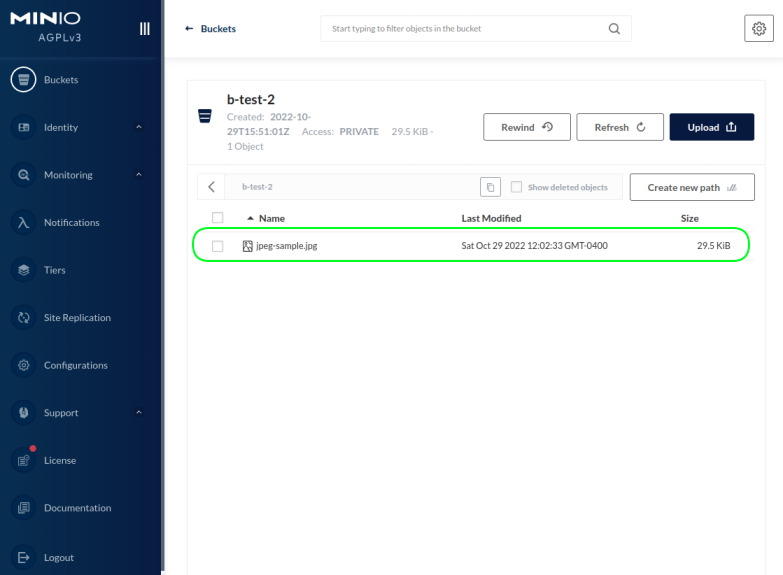The height and width of the screenshot is (575, 783).
Task: Click the settings gear icon at top right
Action: [x=759, y=29]
